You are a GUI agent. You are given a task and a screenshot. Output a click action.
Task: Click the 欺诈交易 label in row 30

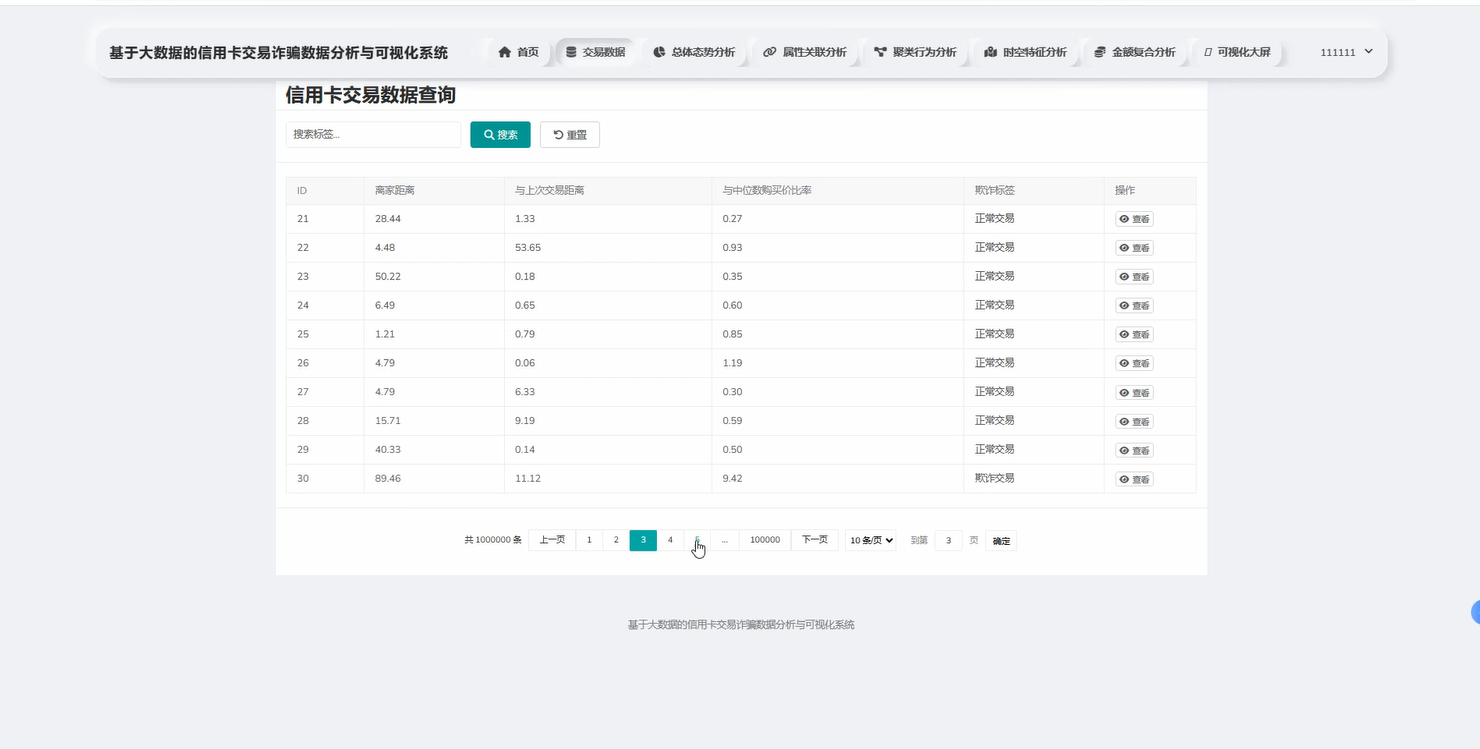pos(995,479)
